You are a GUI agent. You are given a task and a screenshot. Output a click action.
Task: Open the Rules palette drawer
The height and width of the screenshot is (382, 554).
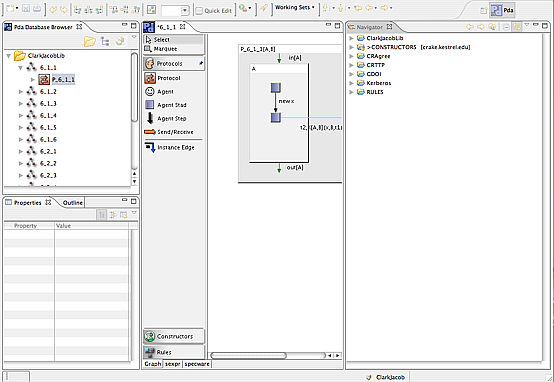[x=174, y=352]
